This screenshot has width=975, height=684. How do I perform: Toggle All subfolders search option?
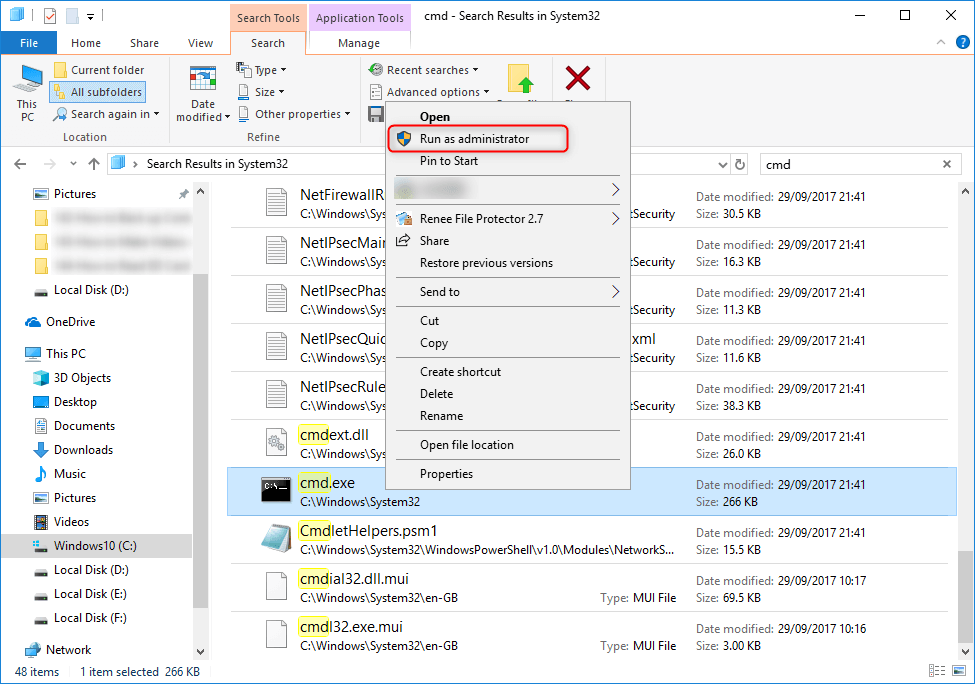(x=98, y=92)
